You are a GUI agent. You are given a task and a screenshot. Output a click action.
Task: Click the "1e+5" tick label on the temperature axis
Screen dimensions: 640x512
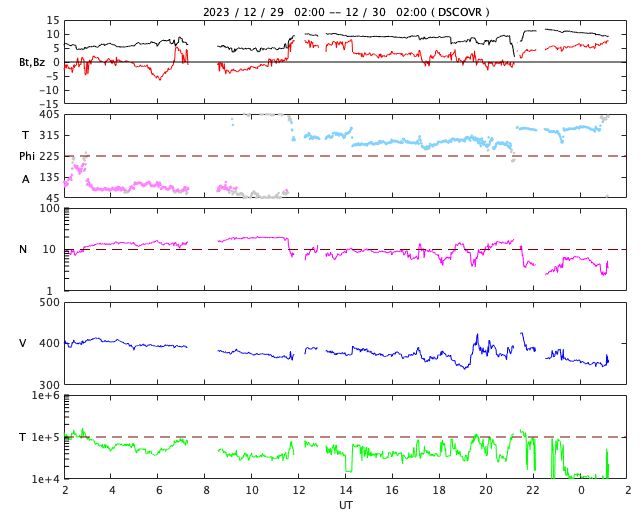(x=46, y=437)
